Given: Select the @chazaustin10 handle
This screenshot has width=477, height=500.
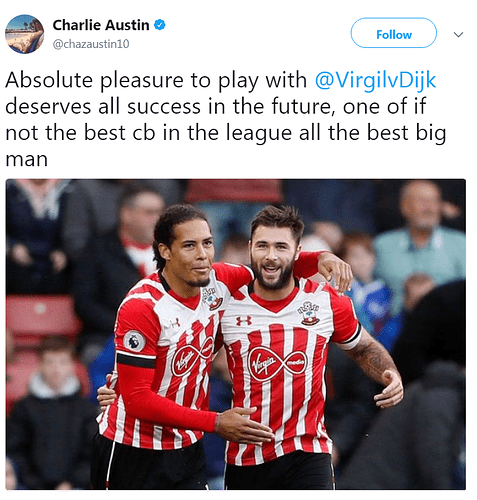Looking at the screenshot, I should tap(91, 44).
